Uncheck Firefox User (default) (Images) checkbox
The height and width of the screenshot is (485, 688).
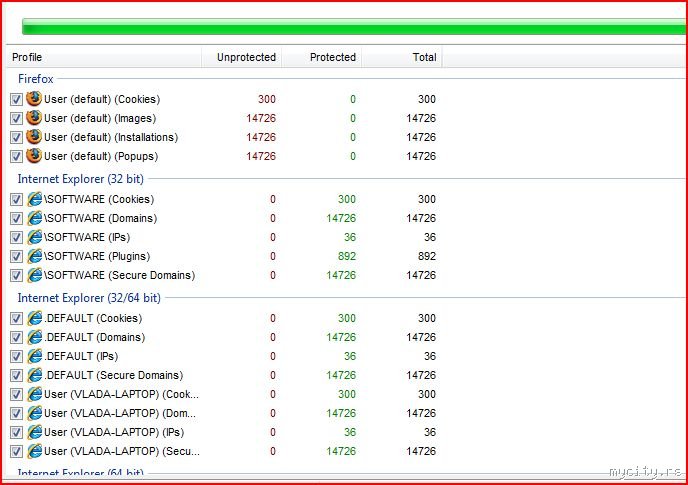pos(16,119)
